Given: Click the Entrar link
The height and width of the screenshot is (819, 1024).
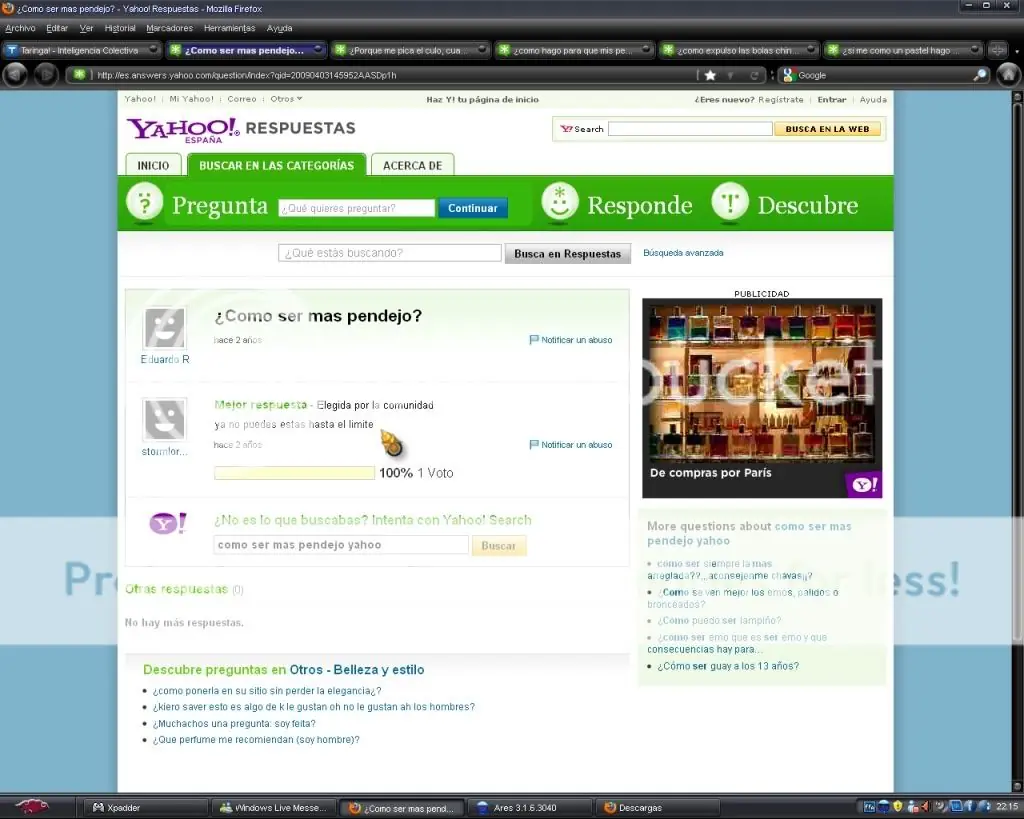Looking at the screenshot, I should 831,99.
